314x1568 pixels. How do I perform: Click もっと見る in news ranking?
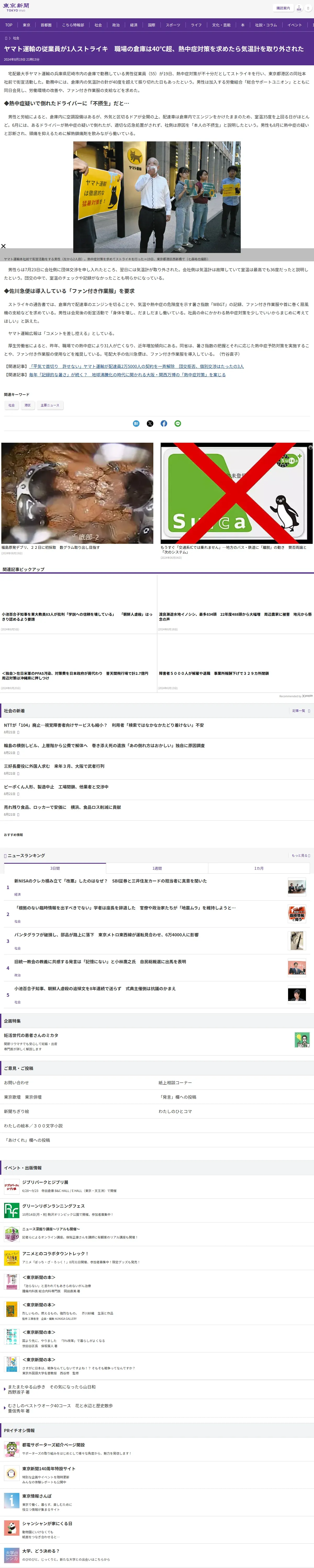coord(301,855)
